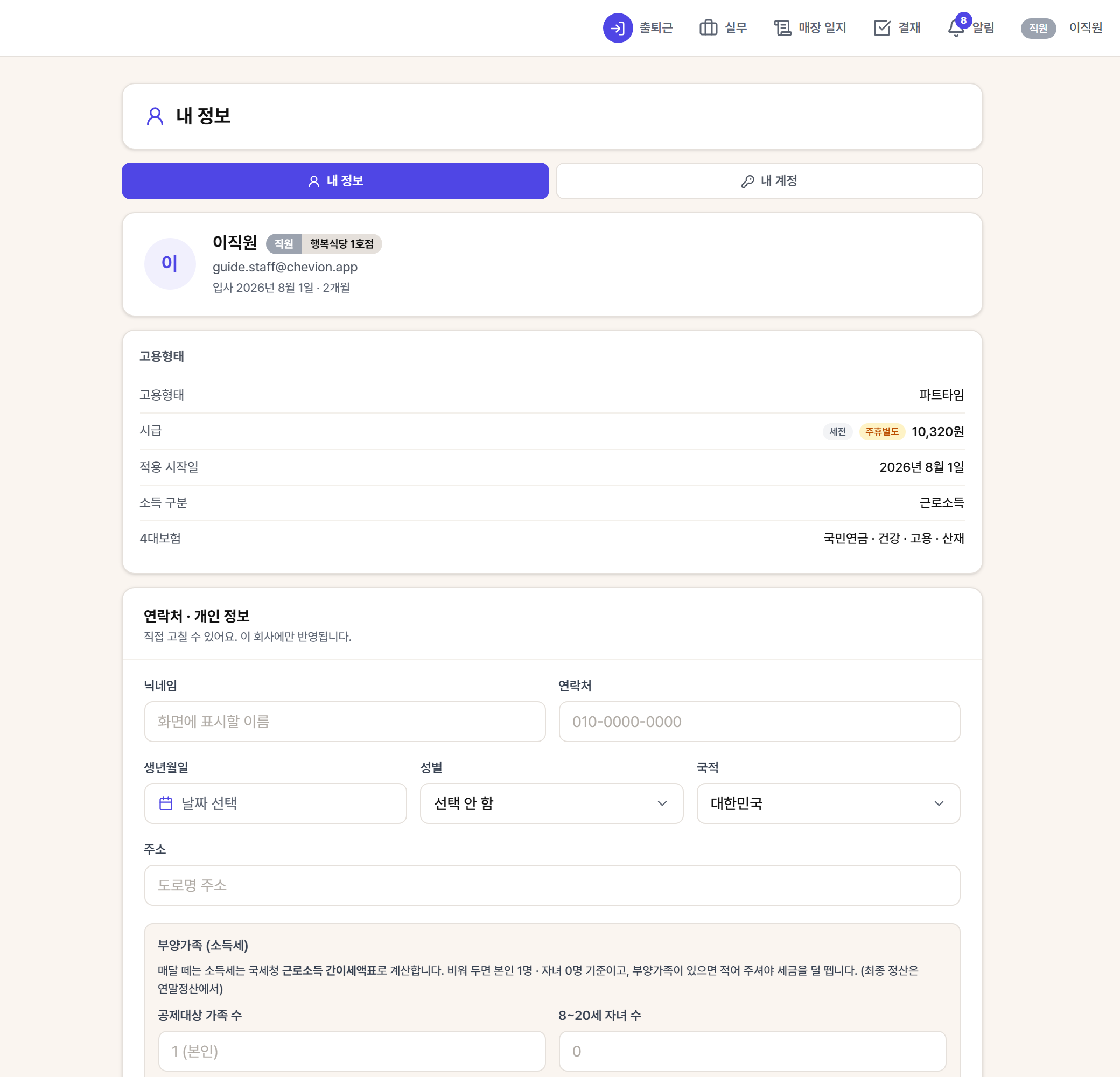1120x1077 pixels.
Task: Click the 세전 pre-tax badge
Action: 837,431
